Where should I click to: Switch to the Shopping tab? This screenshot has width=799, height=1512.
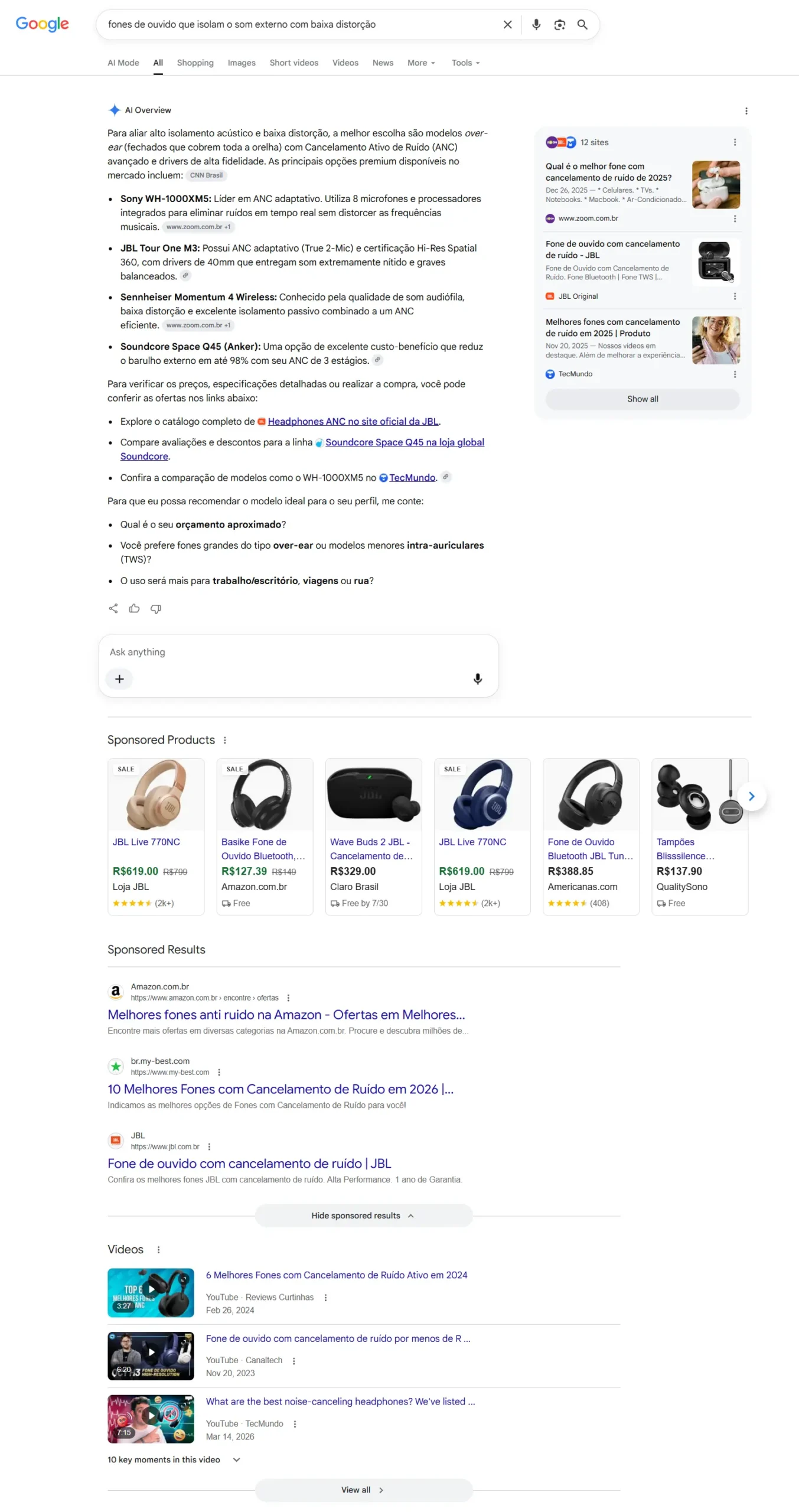195,63
